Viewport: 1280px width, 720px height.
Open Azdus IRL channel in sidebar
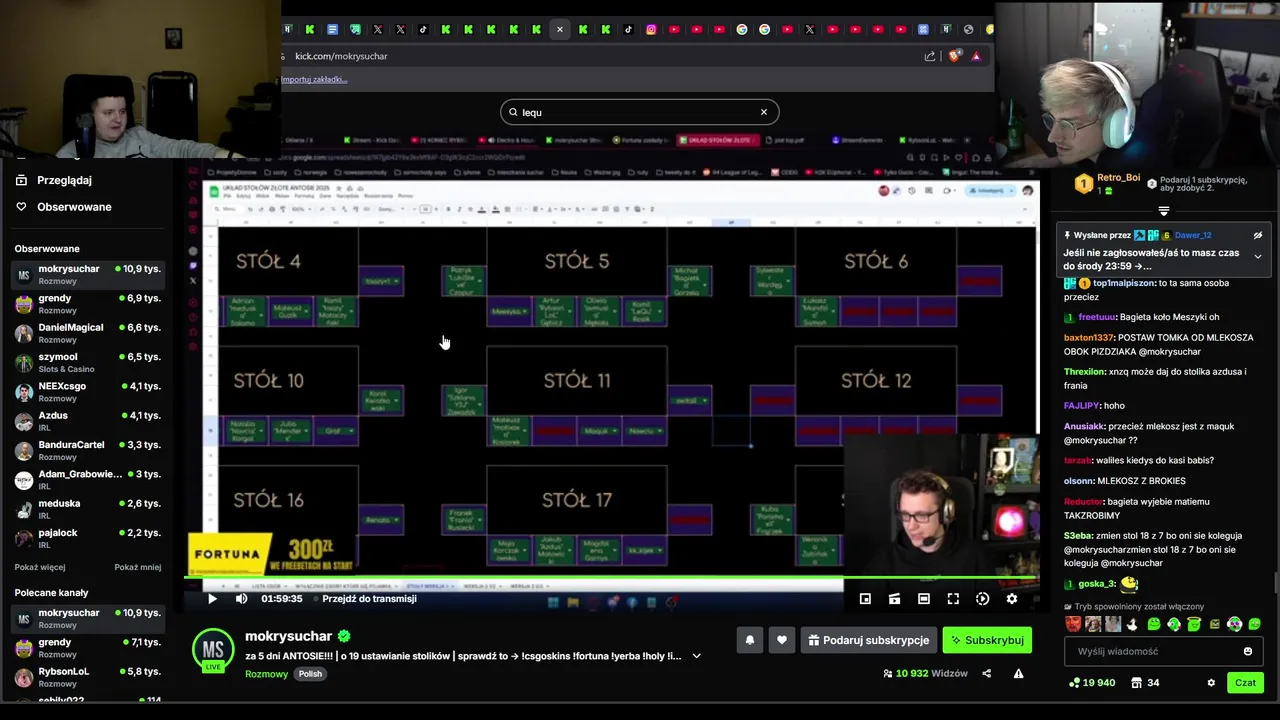(88, 421)
